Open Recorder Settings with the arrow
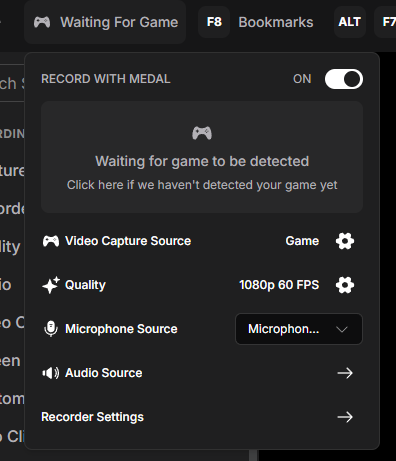396x461 pixels. 345,417
